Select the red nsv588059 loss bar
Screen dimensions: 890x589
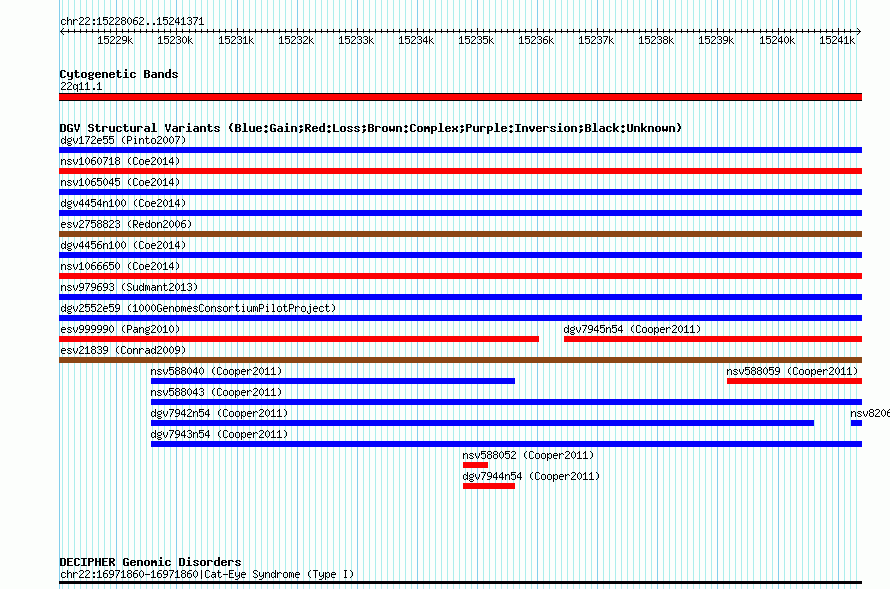[x=794, y=381]
